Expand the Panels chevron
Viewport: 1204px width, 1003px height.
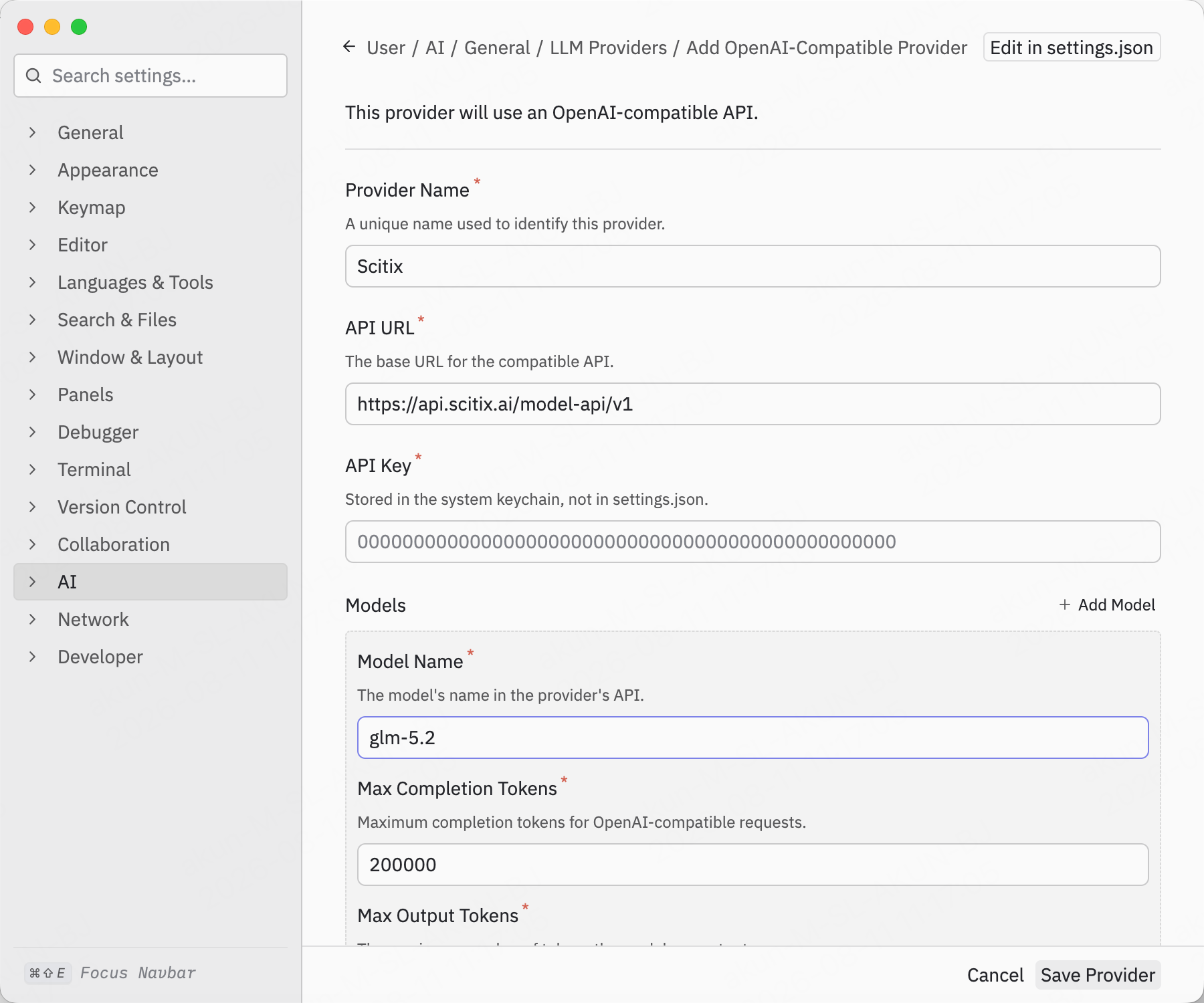tap(32, 395)
